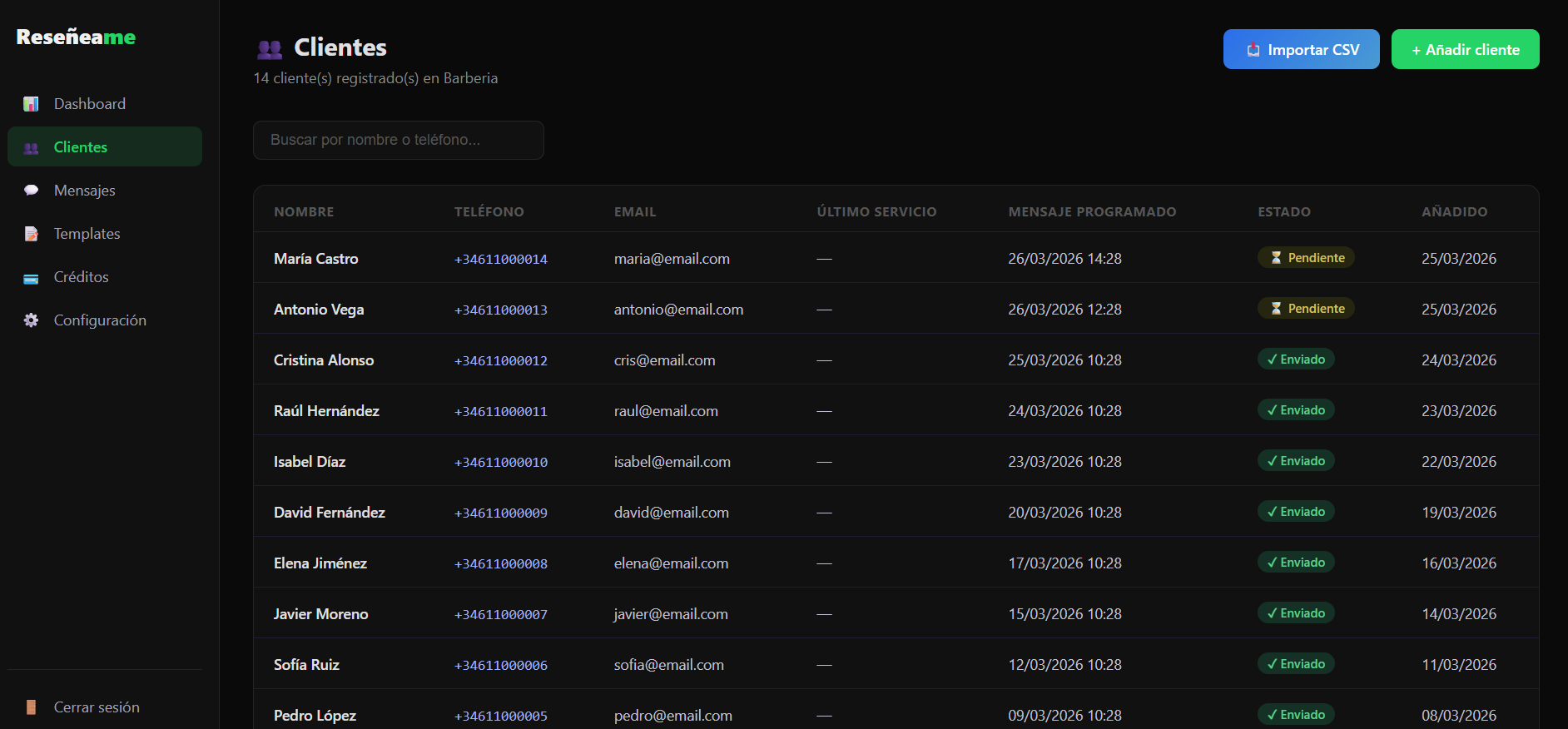Click the Clientes page header icon

coord(270,49)
